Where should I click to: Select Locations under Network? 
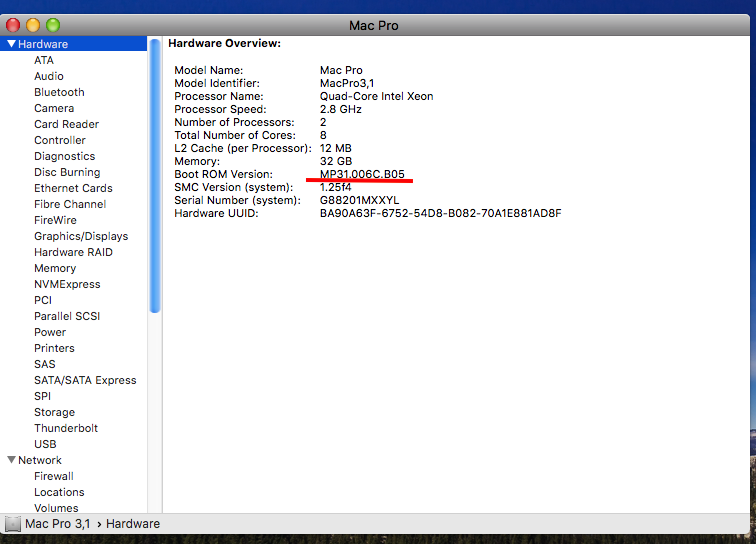[59, 492]
